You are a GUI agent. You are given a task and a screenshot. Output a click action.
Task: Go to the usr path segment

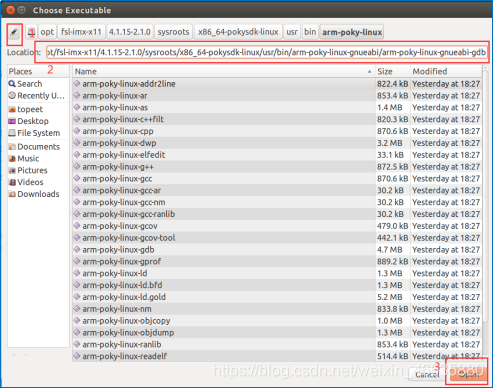[x=292, y=32]
